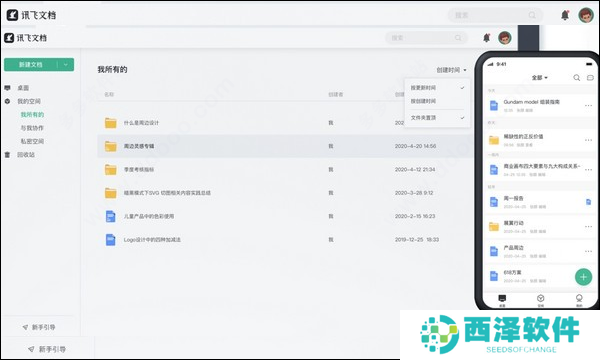The height and width of the screenshot is (360, 600).
Task: Click the document icon of 儿童产品中的色彩使用
Action: 111,216
